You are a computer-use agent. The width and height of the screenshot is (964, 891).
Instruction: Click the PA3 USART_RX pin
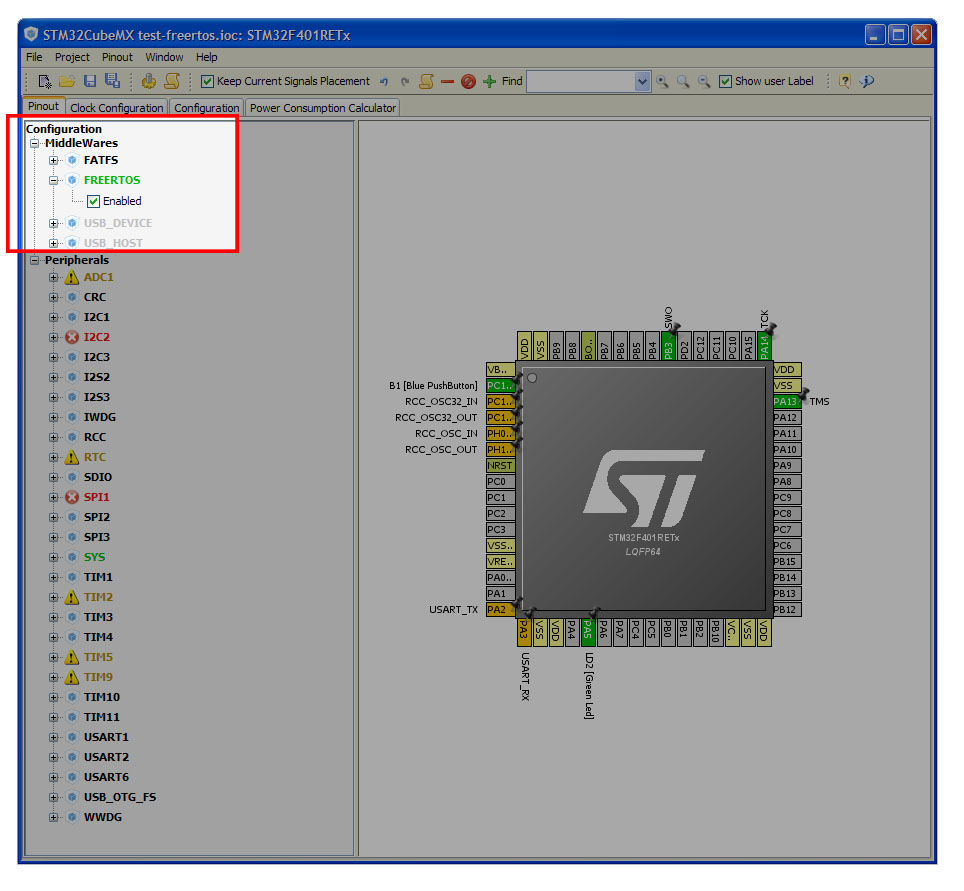524,631
